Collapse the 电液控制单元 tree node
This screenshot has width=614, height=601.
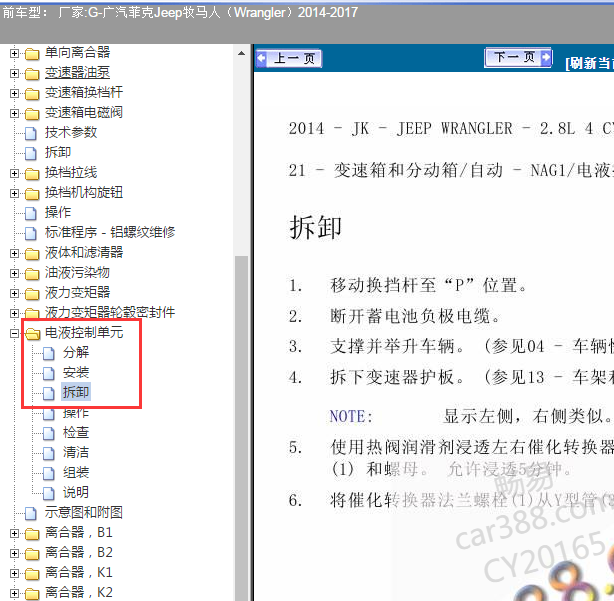tap(14, 333)
